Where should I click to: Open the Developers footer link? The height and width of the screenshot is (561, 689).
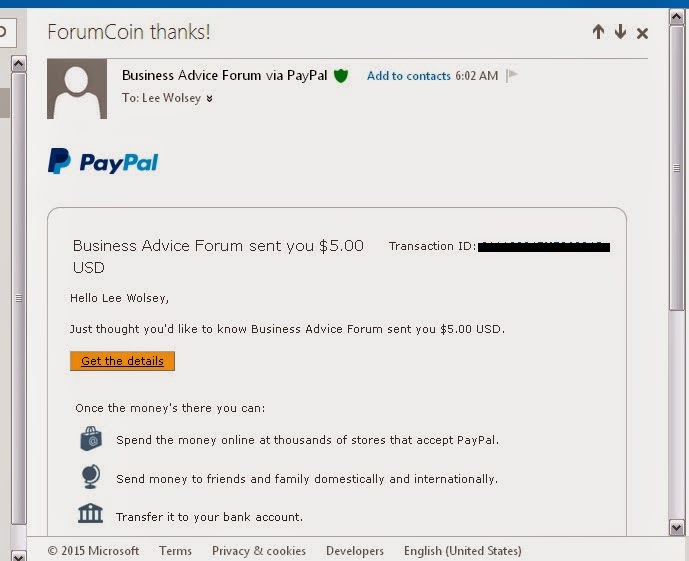tap(355, 550)
